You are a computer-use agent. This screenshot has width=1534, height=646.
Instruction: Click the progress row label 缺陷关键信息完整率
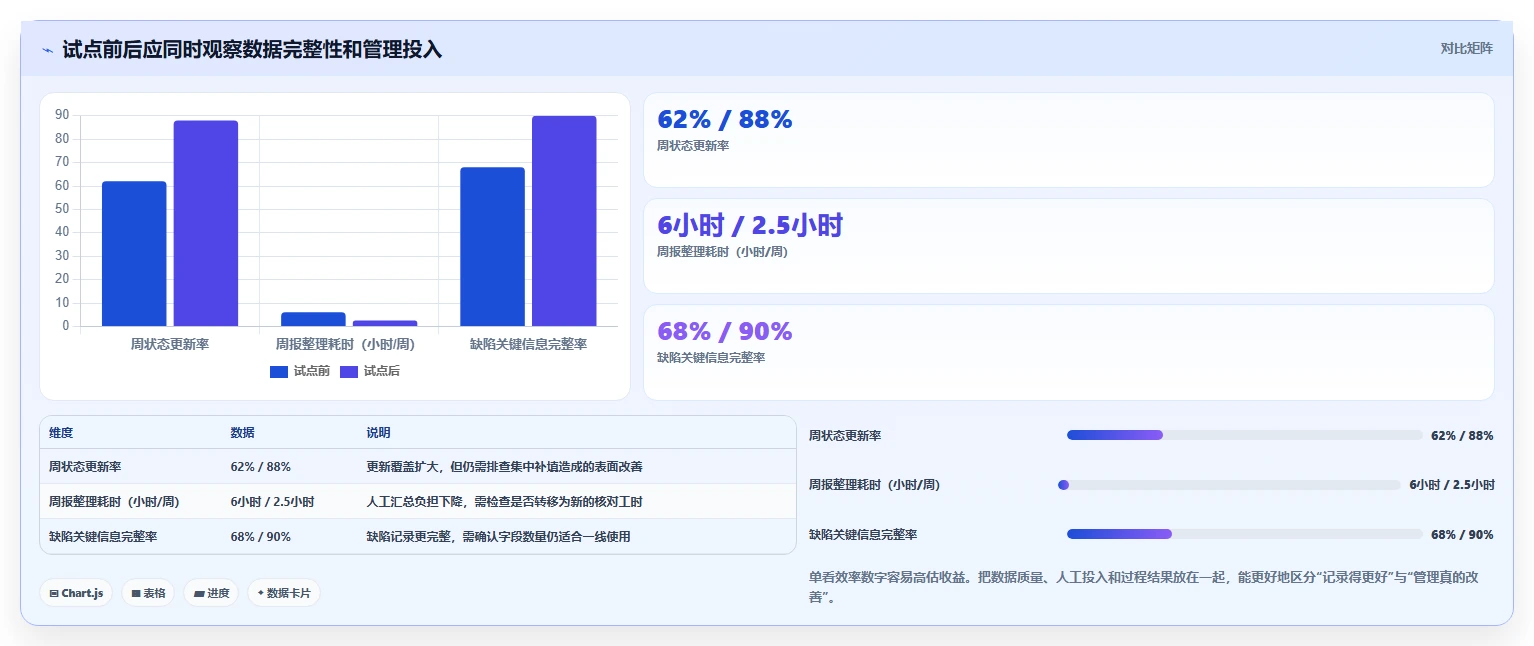(x=863, y=535)
